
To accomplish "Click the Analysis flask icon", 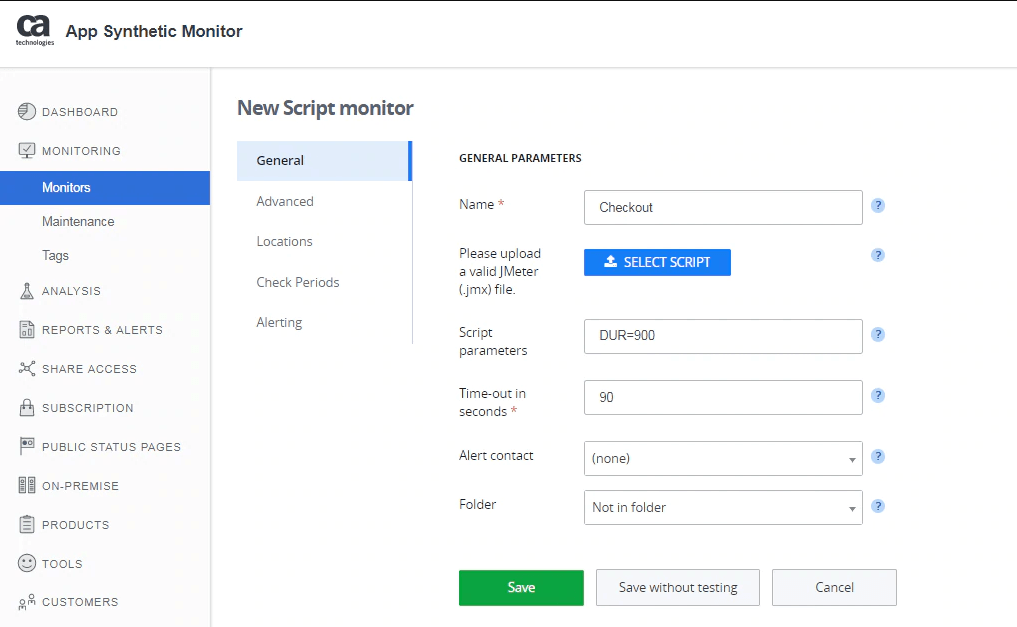I will [27, 291].
